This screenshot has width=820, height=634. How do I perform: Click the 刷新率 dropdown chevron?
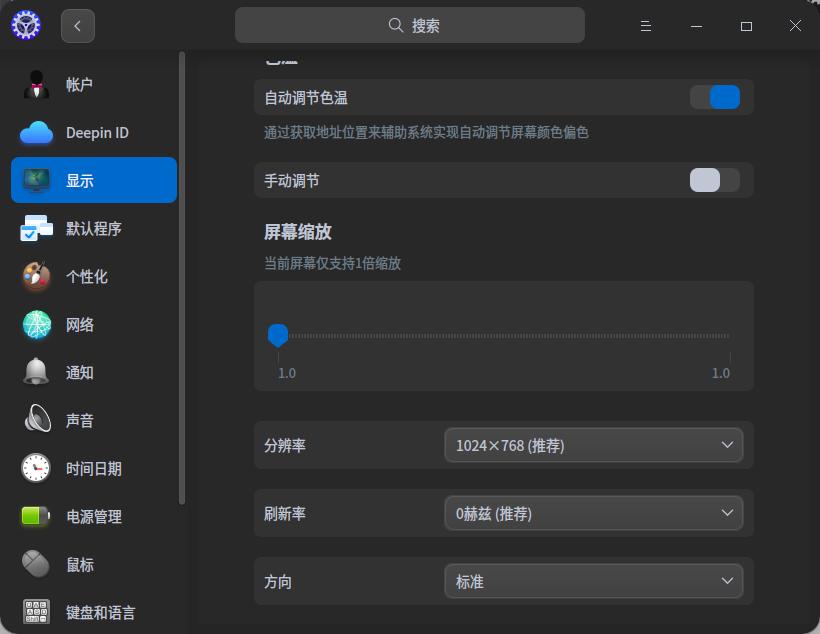click(727, 513)
